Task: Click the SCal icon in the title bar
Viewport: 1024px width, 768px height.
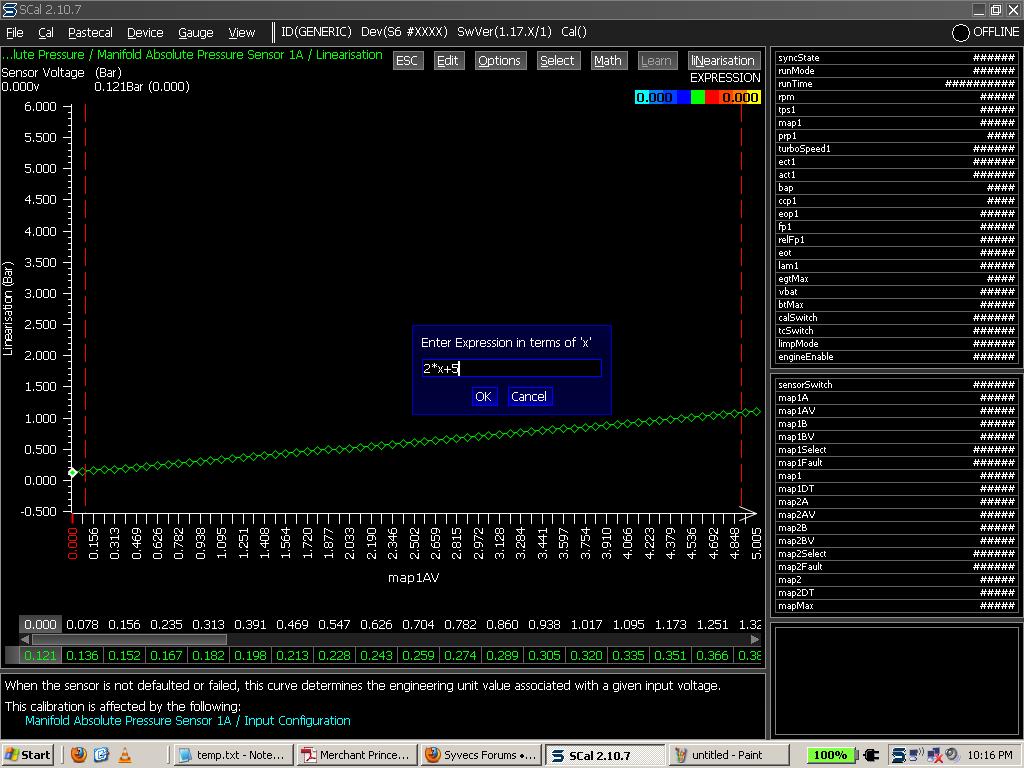Action: coord(9,10)
